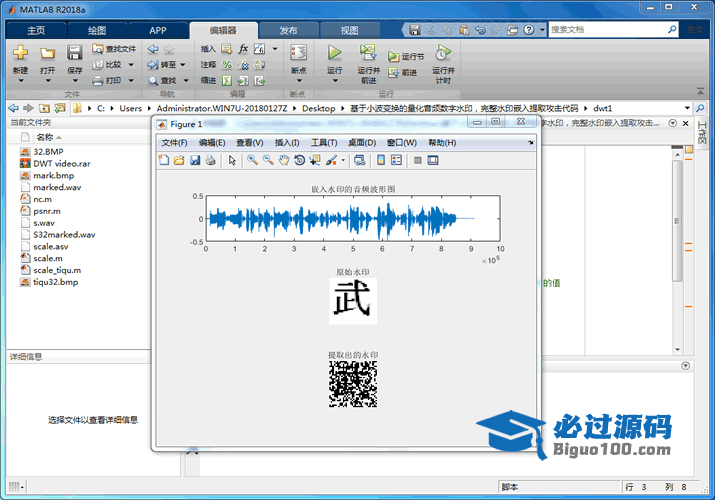The height and width of the screenshot is (500, 715).
Task: Click Print Figure icon in Figure 1 toolbar
Action: coord(210,160)
